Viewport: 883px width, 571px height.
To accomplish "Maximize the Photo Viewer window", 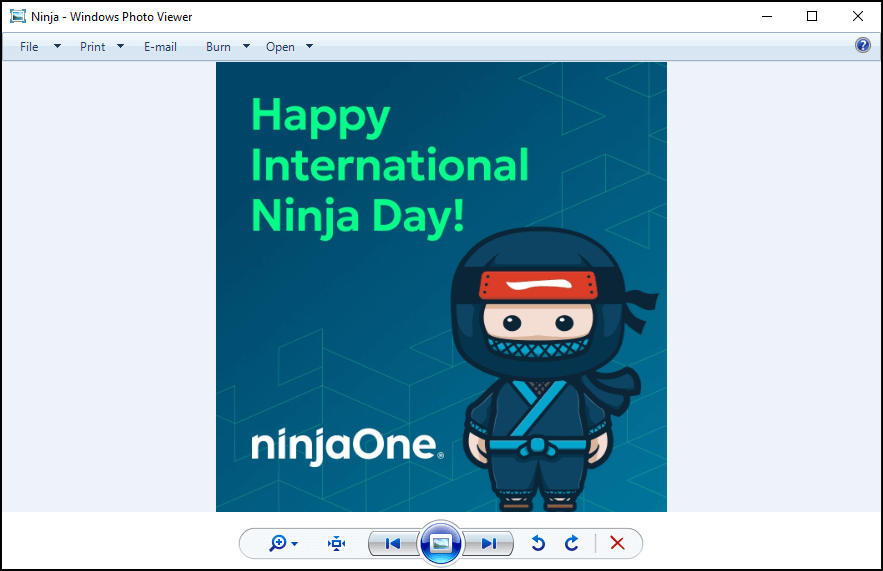I will pyautogui.click(x=812, y=16).
